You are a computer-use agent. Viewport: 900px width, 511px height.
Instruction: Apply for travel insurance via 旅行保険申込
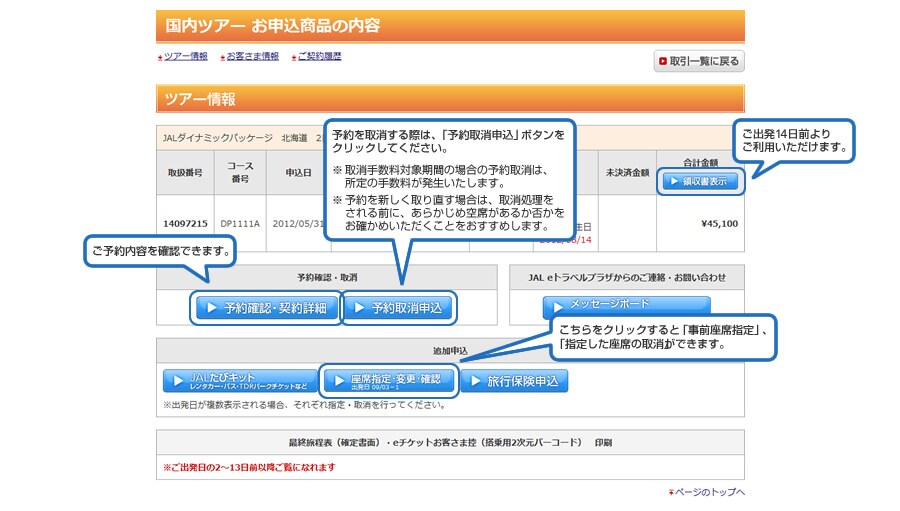tap(514, 381)
